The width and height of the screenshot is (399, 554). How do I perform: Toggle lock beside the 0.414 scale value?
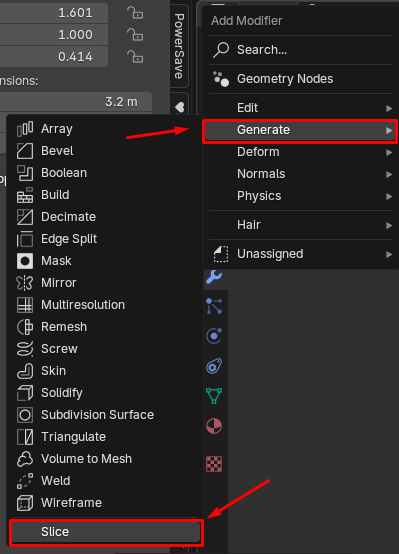point(135,57)
